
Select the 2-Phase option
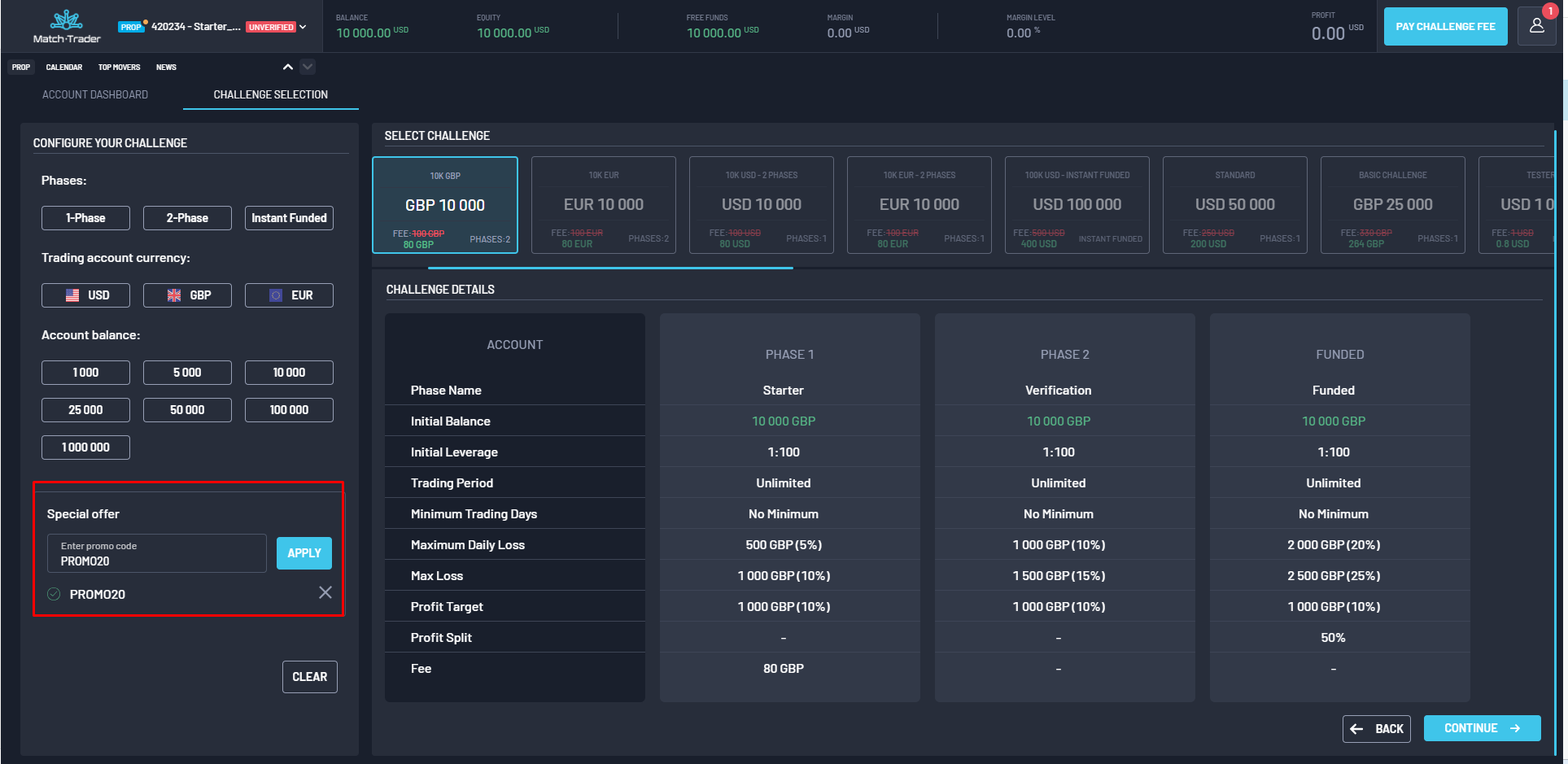coord(187,217)
